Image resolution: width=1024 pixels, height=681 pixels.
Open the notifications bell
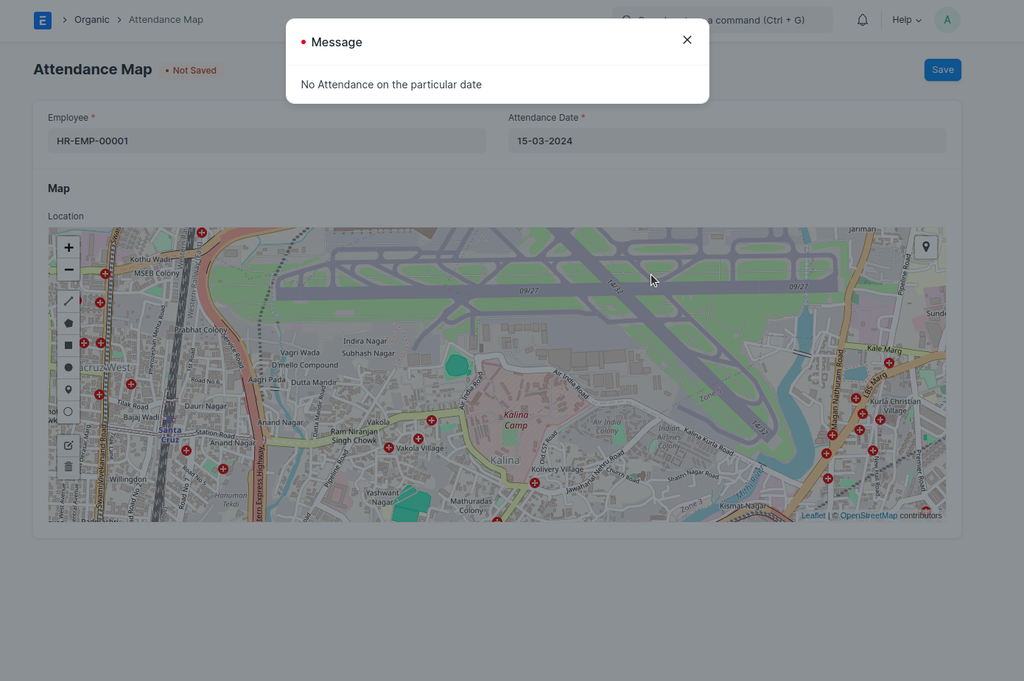[x=862, y=20]
